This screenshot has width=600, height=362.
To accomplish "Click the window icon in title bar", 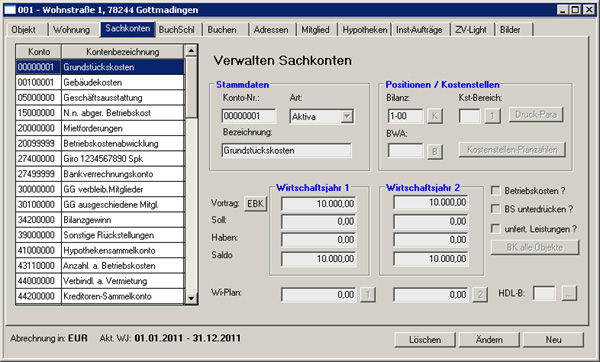I will click(x=9, y=10).
